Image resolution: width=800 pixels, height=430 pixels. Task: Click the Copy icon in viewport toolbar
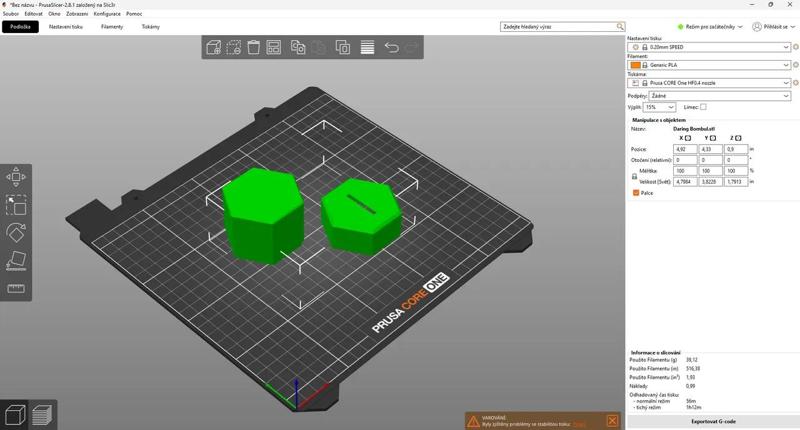[x=298, y=47]
